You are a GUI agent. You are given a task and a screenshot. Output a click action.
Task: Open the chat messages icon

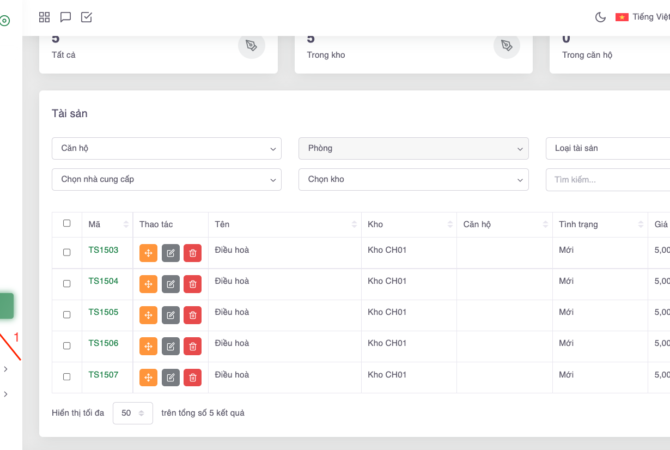(x=65, y=17)
